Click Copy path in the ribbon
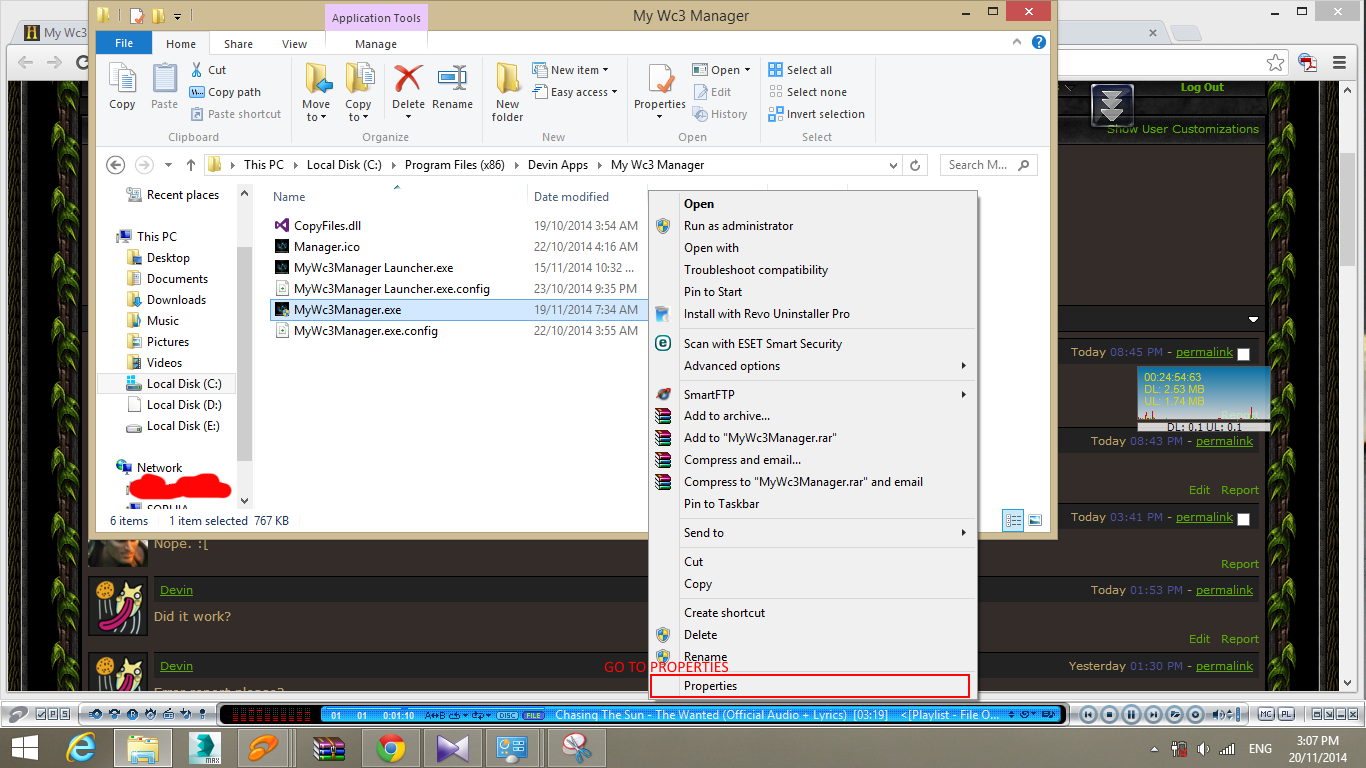 pos(226,92)
